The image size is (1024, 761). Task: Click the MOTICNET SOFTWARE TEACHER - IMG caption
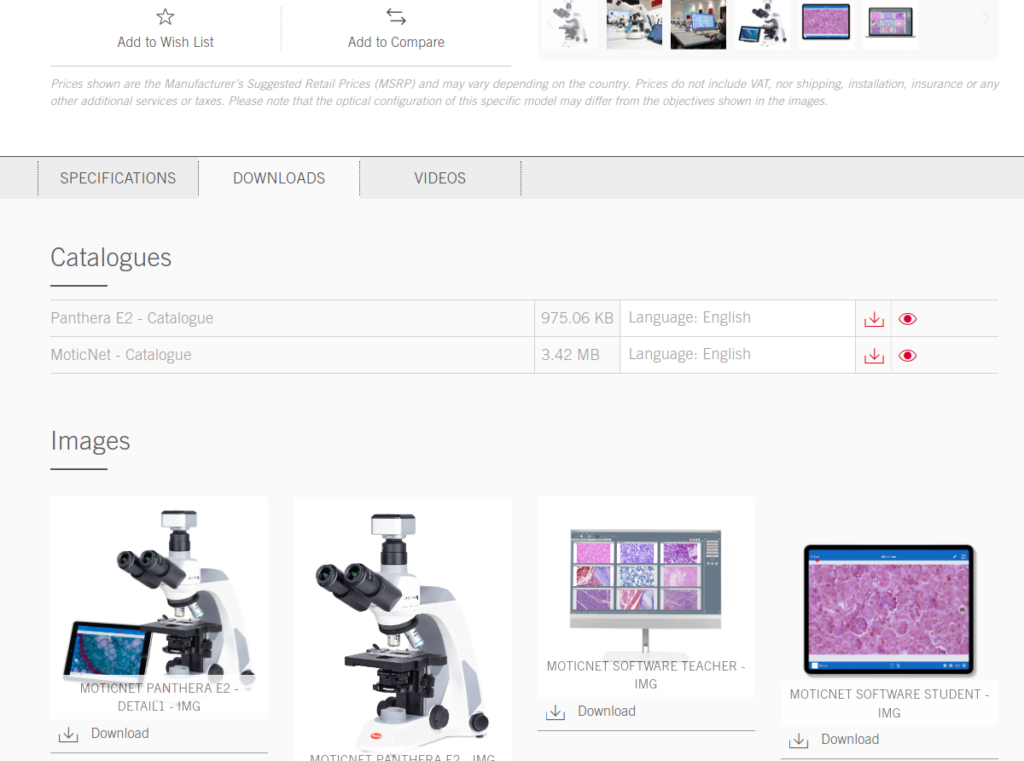coord(646,675)
